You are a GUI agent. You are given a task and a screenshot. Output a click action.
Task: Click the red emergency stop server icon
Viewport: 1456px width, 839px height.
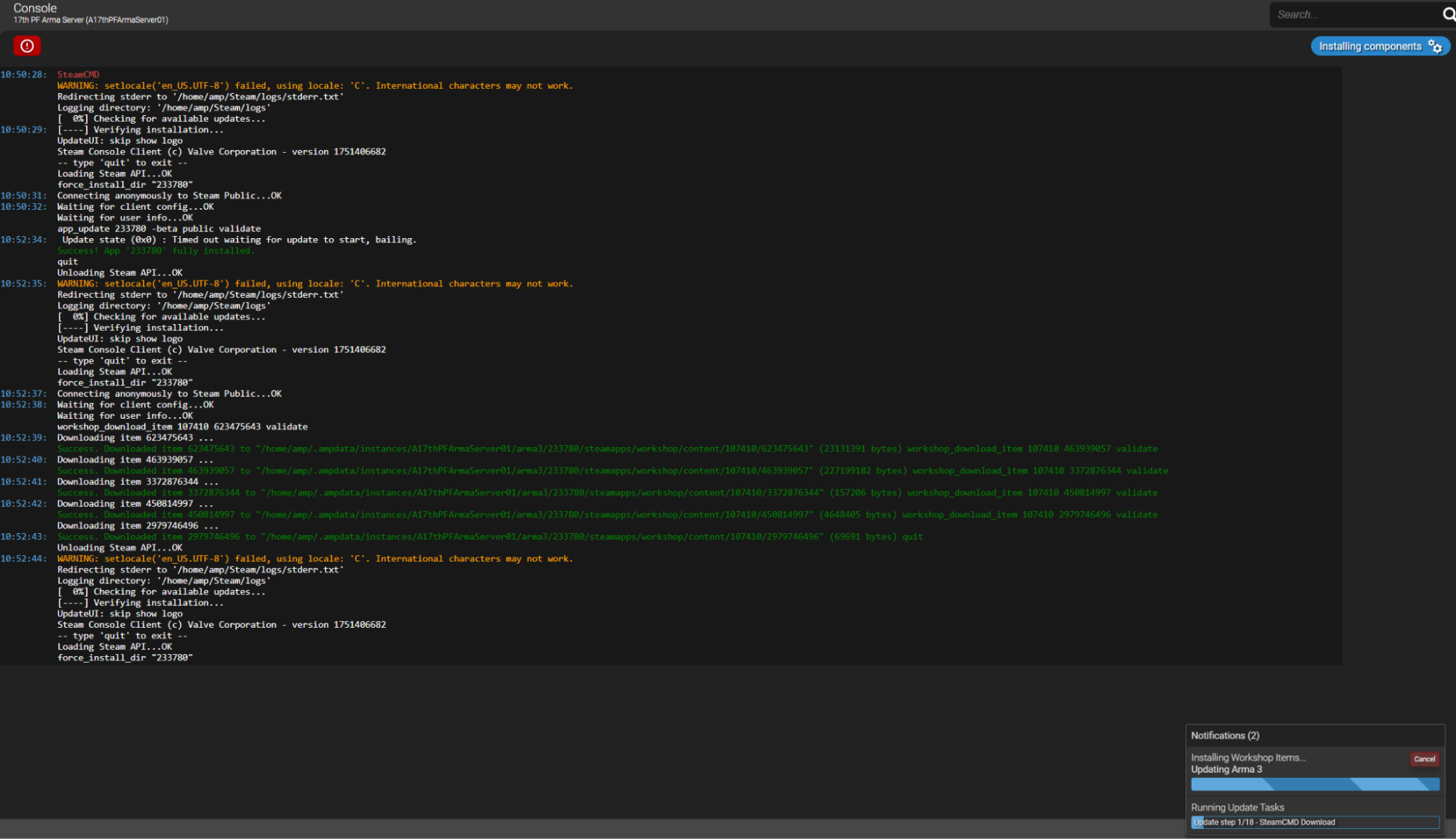[27, 45]
